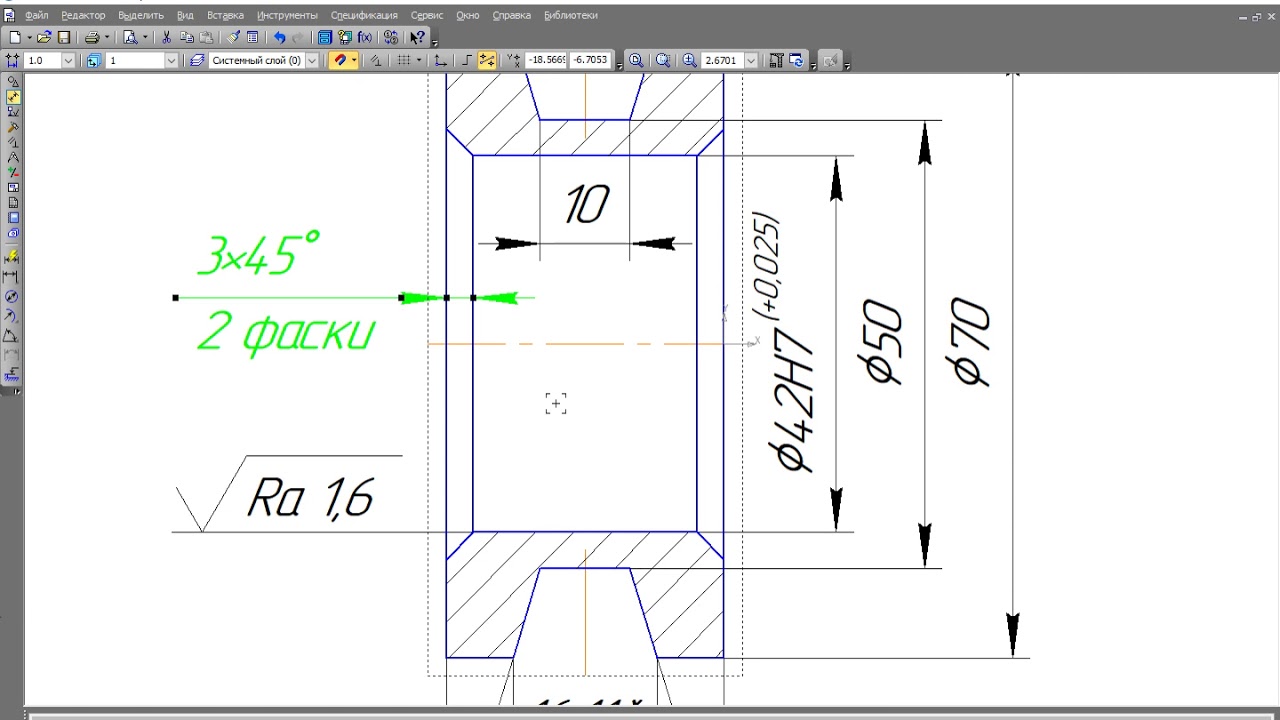Open the Файл menu
This screenshot has width=1280, height=720.
[37, 15]
